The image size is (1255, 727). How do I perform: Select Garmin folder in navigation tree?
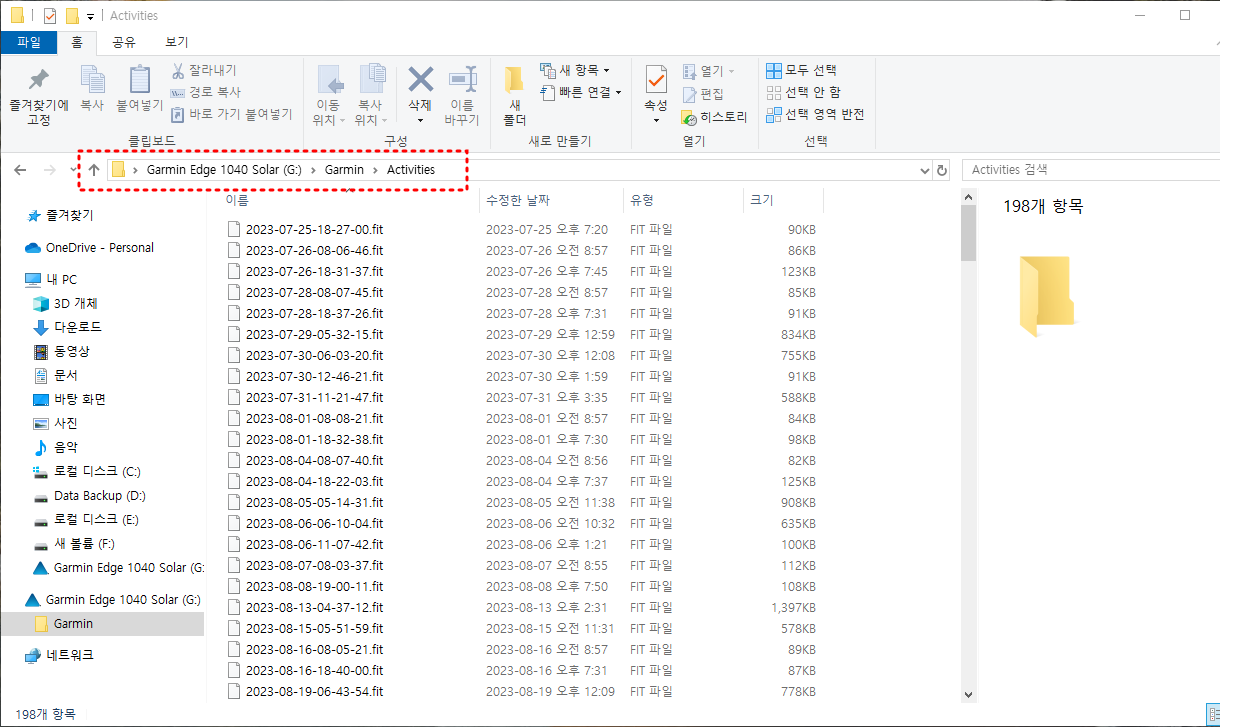[64, 623]
